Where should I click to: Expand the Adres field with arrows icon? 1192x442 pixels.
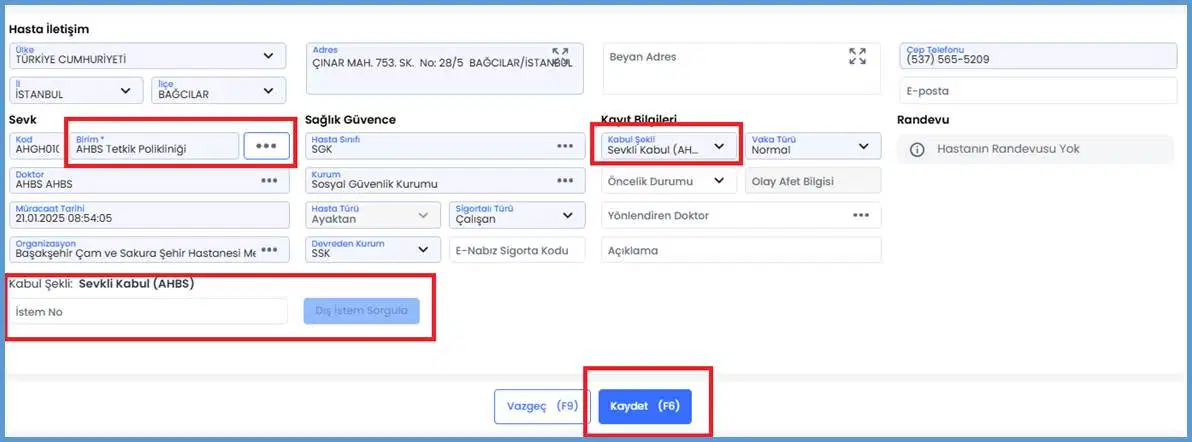[x=560, y=56]
